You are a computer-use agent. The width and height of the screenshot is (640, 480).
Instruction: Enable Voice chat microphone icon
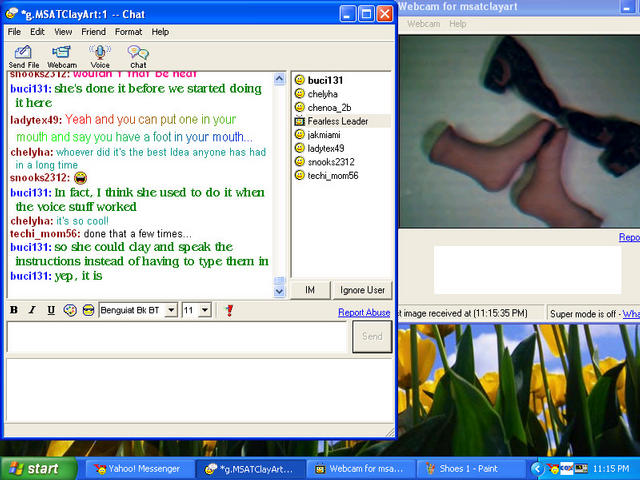[x=100, y=57]
